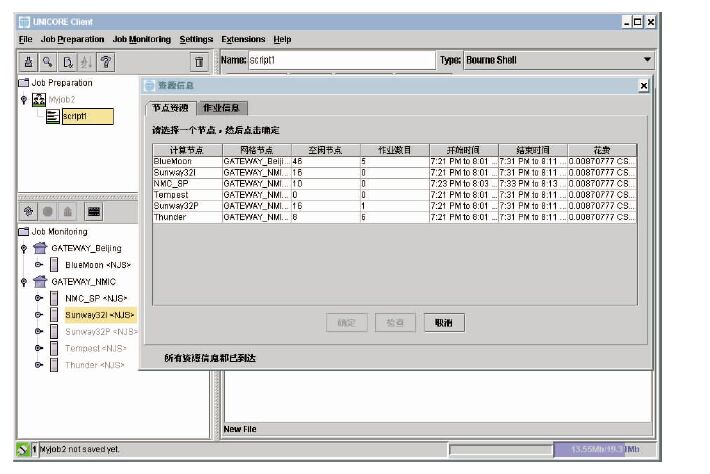Click the trash delete icon in toolbar

[200, 62]
